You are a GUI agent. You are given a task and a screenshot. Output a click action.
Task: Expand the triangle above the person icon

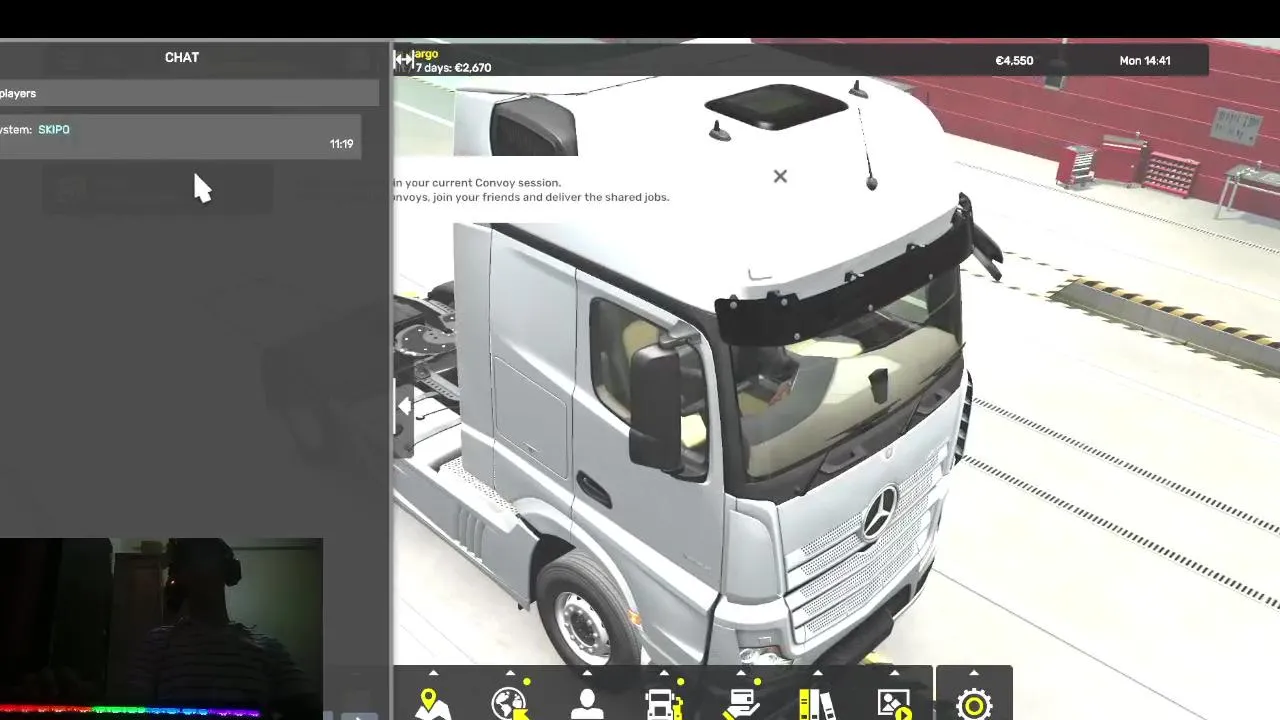(x=587, y=673)
